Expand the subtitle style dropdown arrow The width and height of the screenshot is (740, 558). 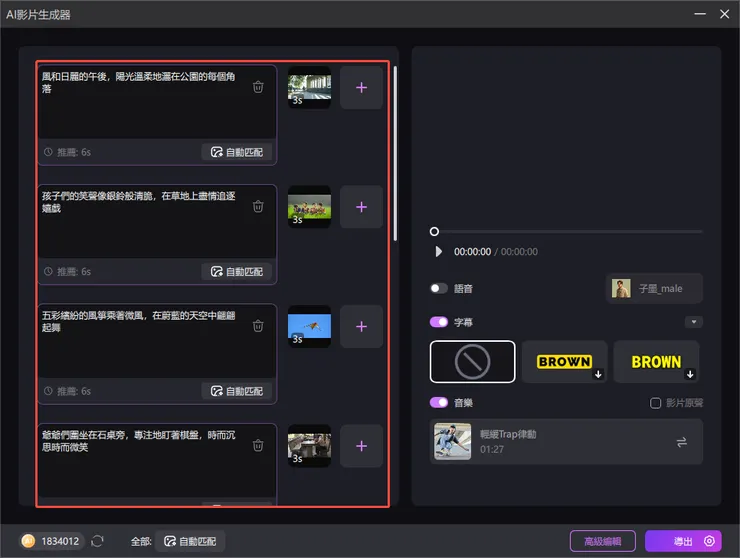pos(694,322)
